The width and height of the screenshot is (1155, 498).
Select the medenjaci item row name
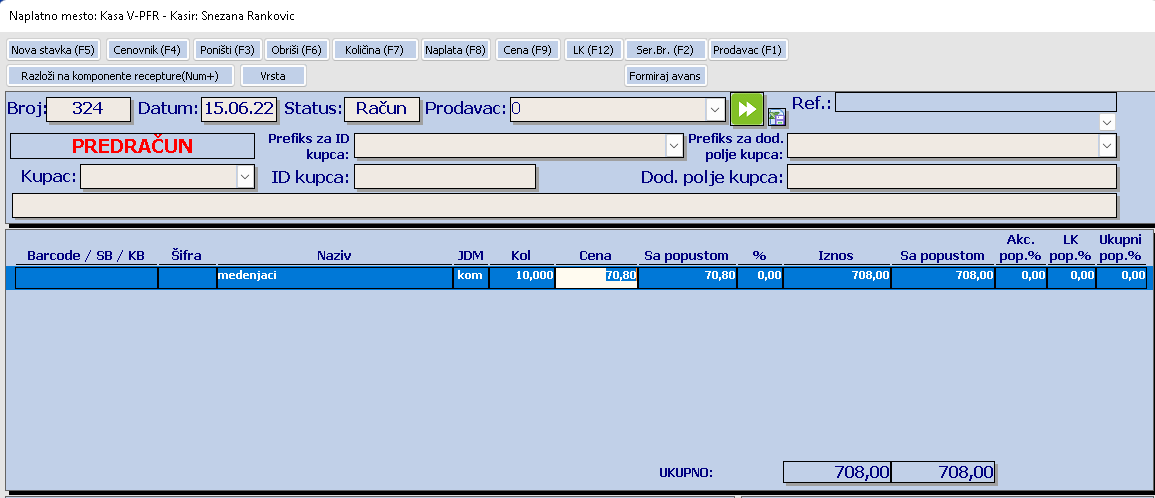click(334, 278)
